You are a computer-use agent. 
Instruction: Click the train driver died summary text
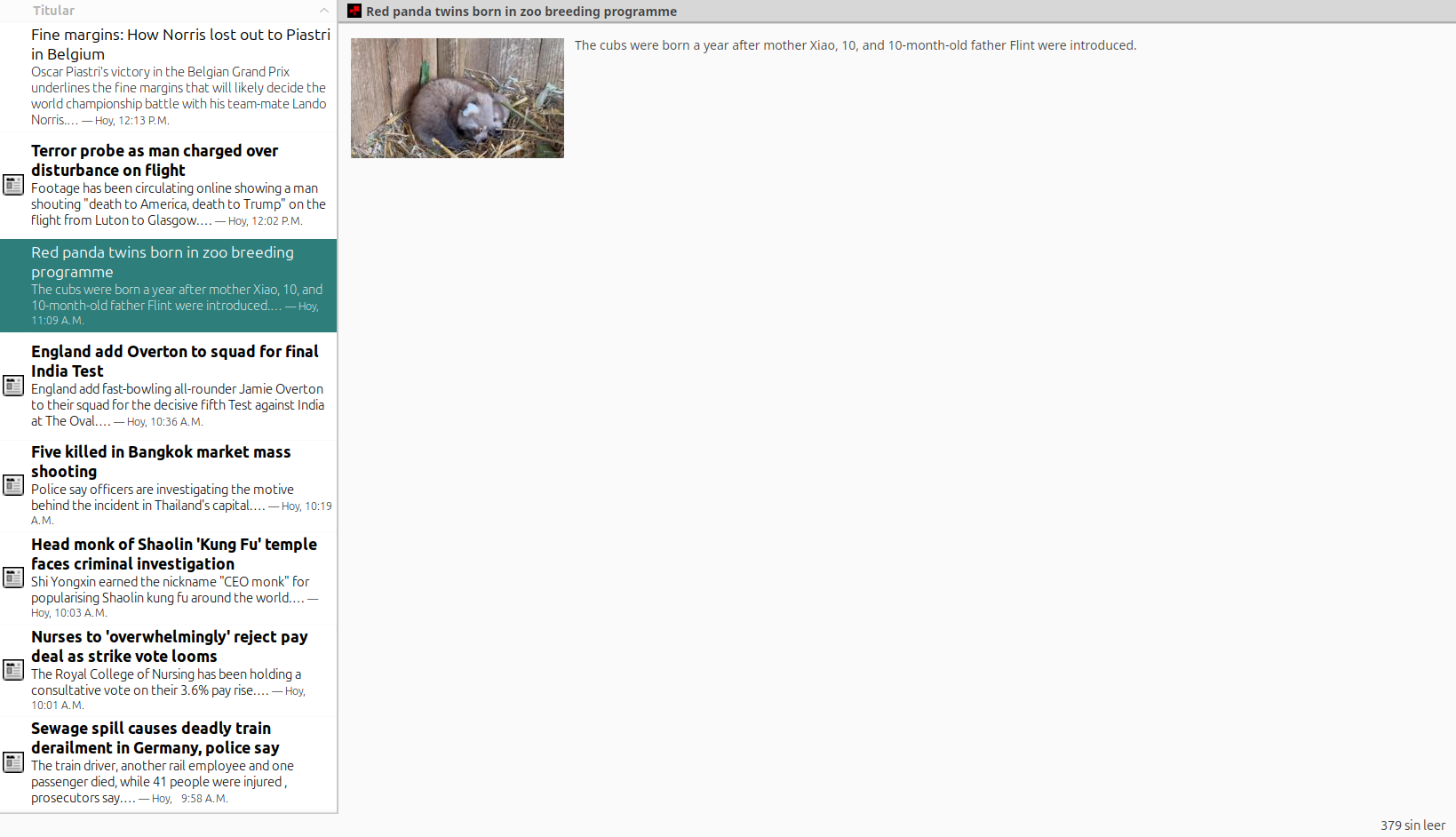[163, 782]
